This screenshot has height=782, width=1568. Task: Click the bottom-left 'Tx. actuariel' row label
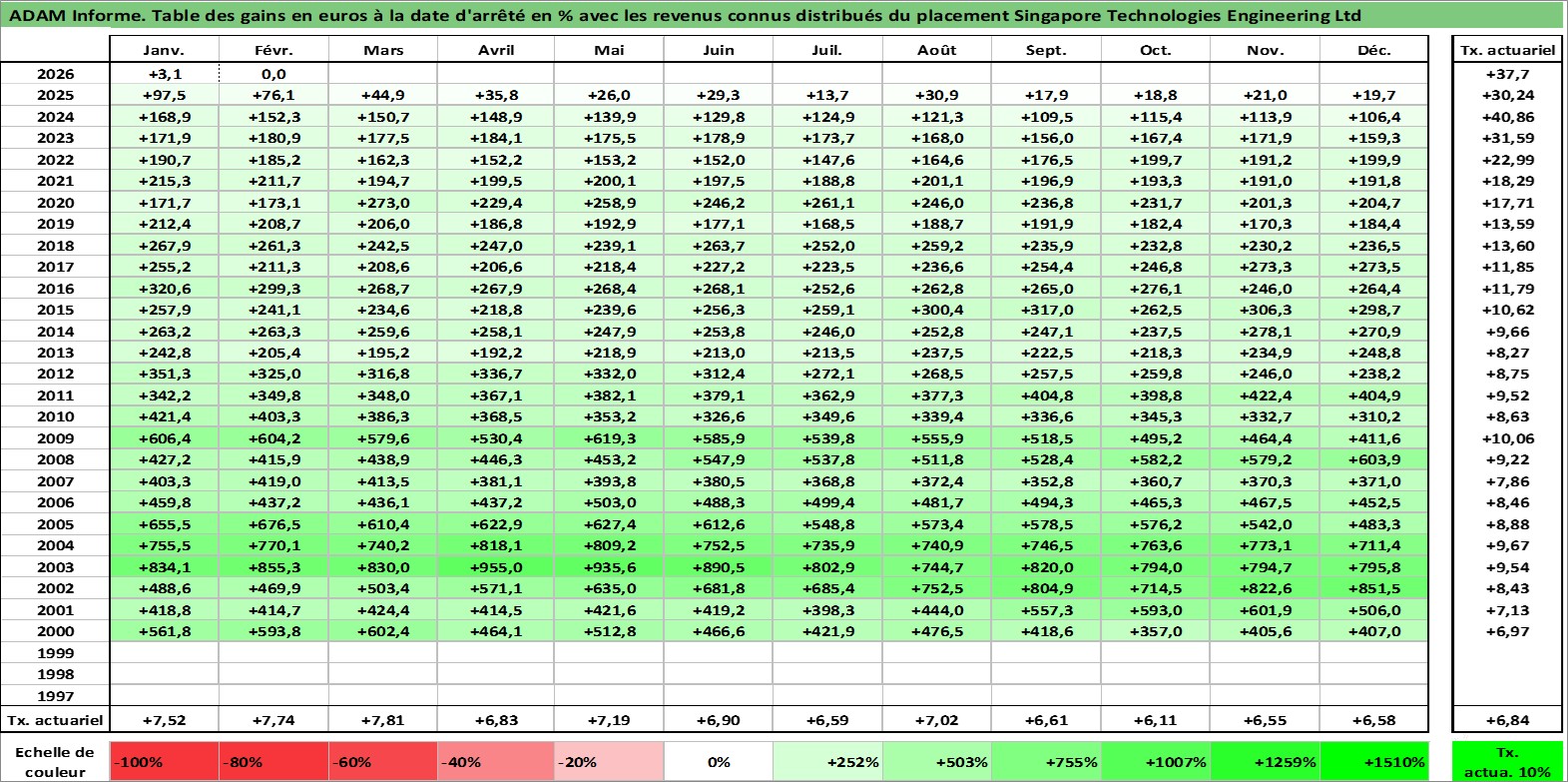pos(55,719)
